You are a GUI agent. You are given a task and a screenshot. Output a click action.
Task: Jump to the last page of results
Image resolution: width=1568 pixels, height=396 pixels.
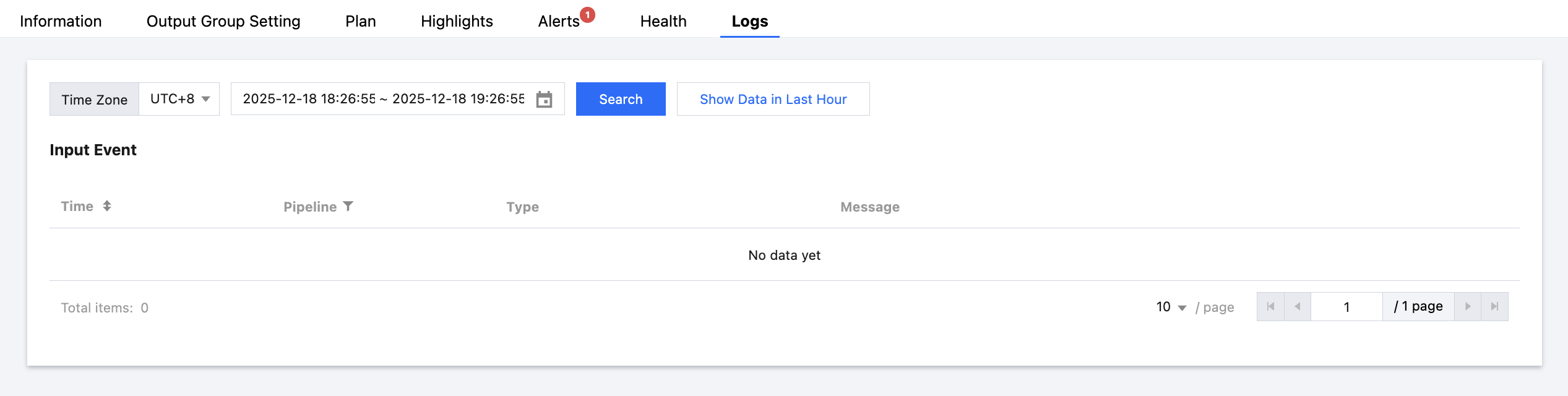tap(1494, 307)
